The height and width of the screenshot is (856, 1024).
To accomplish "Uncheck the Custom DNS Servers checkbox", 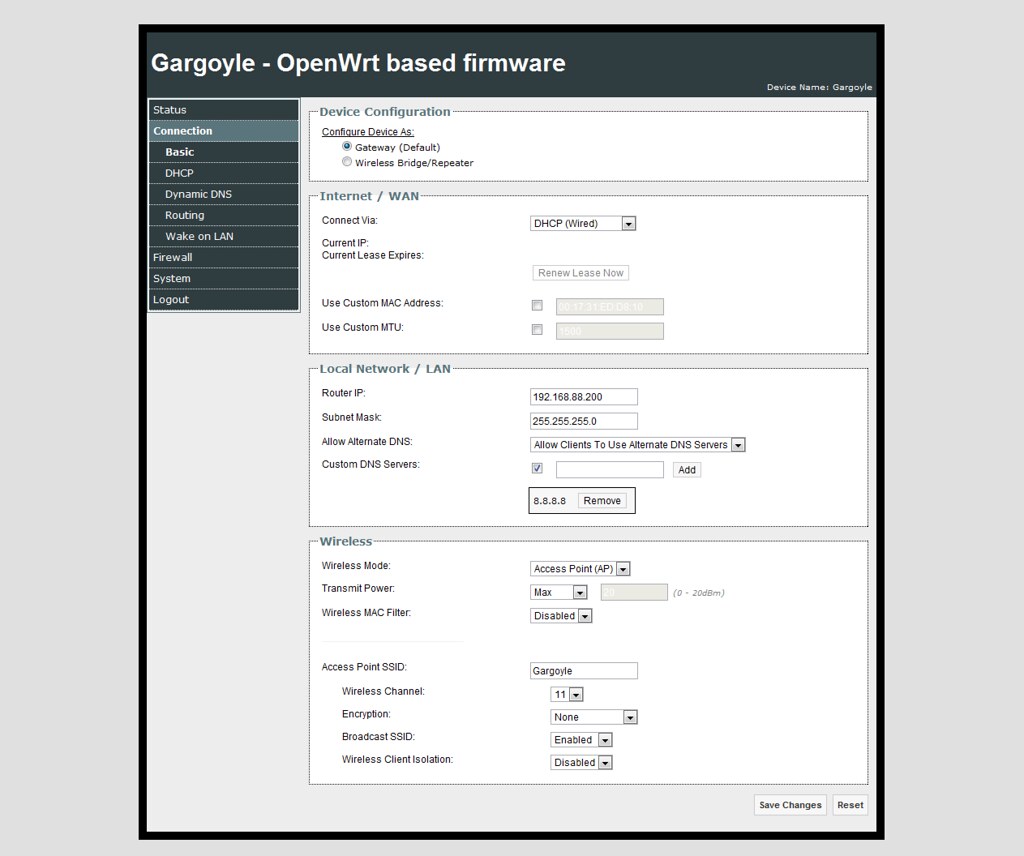I will [537, 468].
